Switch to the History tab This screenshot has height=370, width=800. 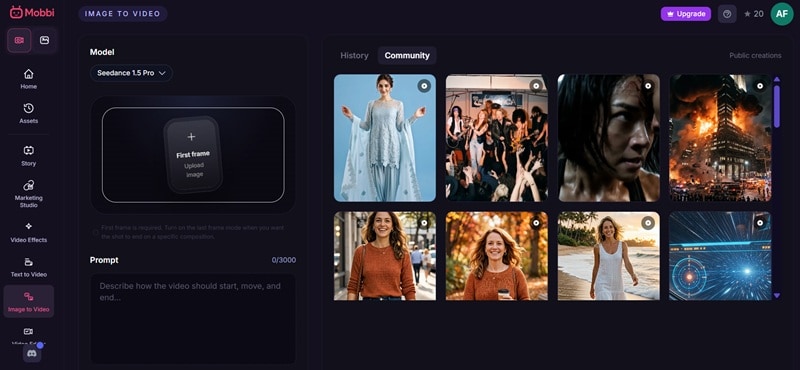(x=354, y=56)
